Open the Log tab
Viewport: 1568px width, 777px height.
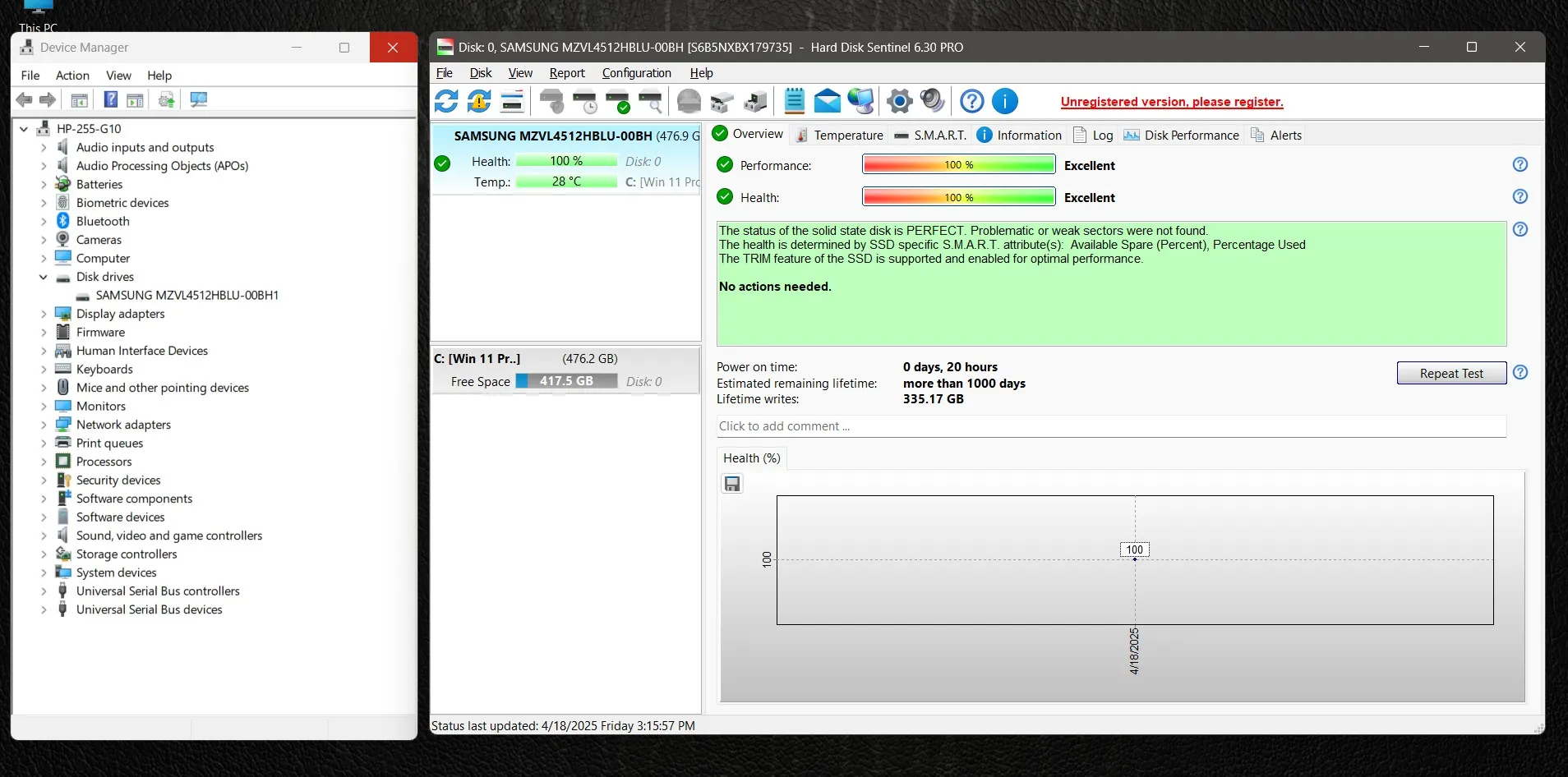[1094, 136]
